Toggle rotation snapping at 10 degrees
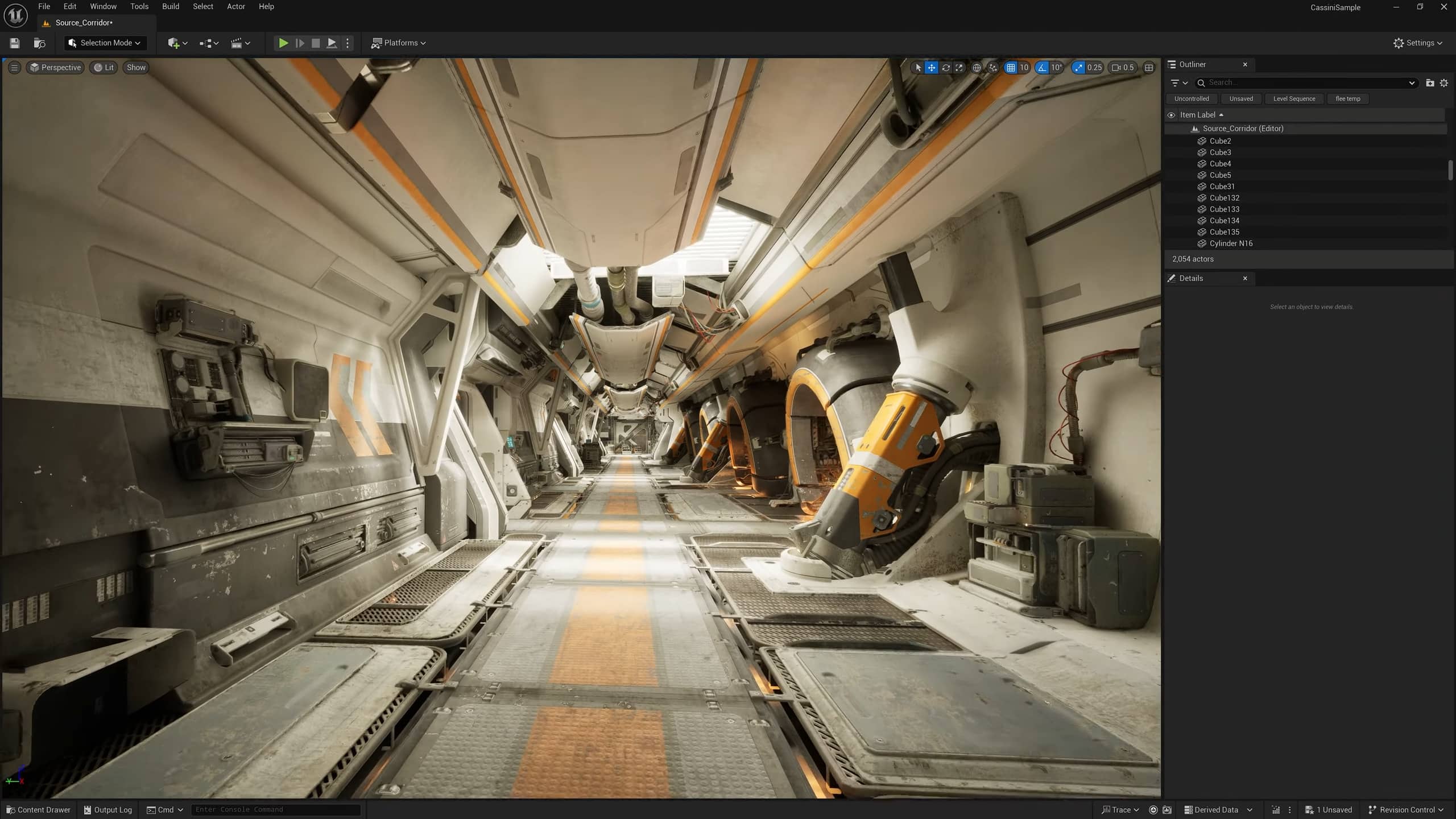Image resolution: width=1456 pixels, height=819 pixels. click(x=1041, y=67)
